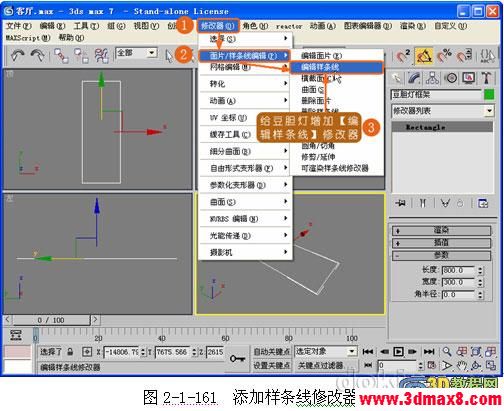Open the MAXScript menu
The image size is (504, 411).
pyautogui.click(x=28, y=38)
